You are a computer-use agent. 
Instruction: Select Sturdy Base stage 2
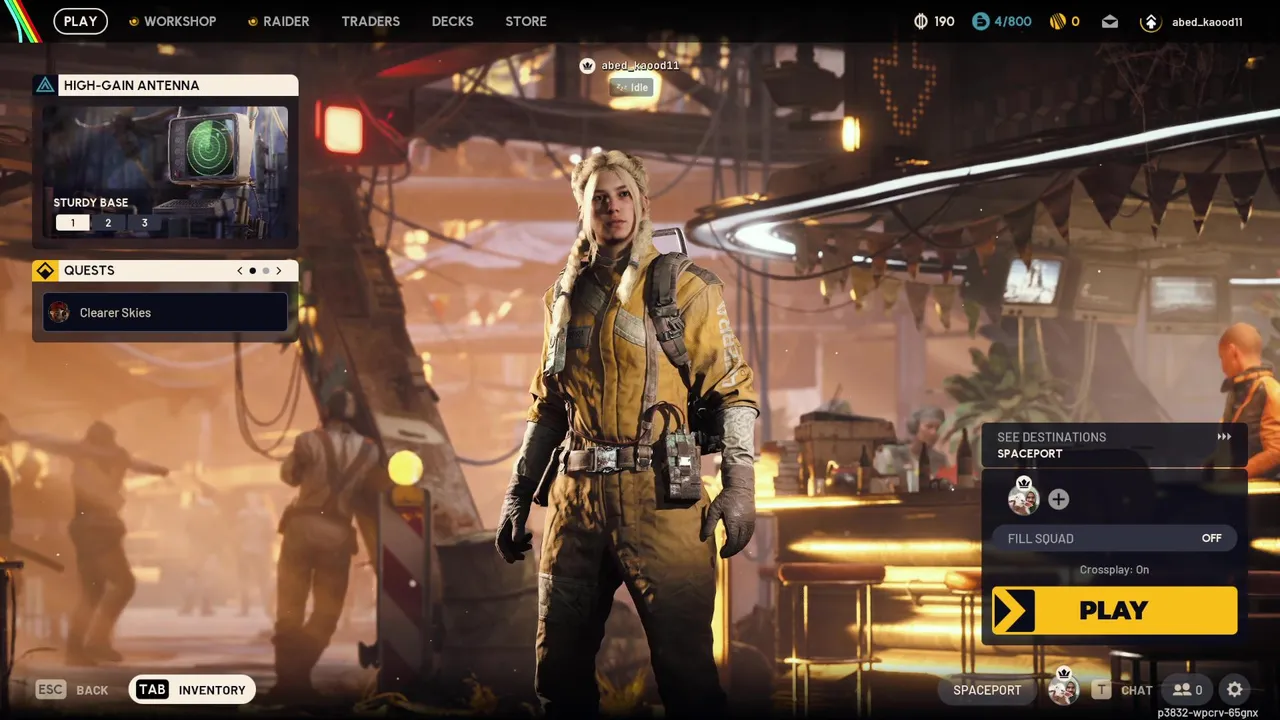coord(108,223)
